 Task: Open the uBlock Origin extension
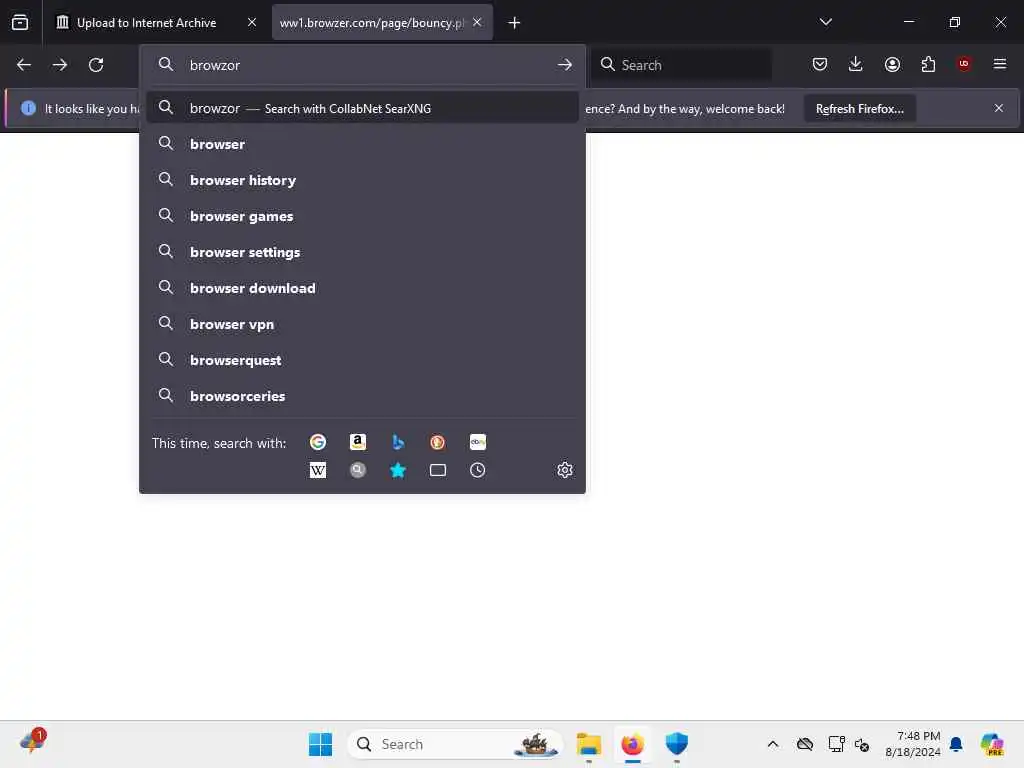tap(964, 63)
